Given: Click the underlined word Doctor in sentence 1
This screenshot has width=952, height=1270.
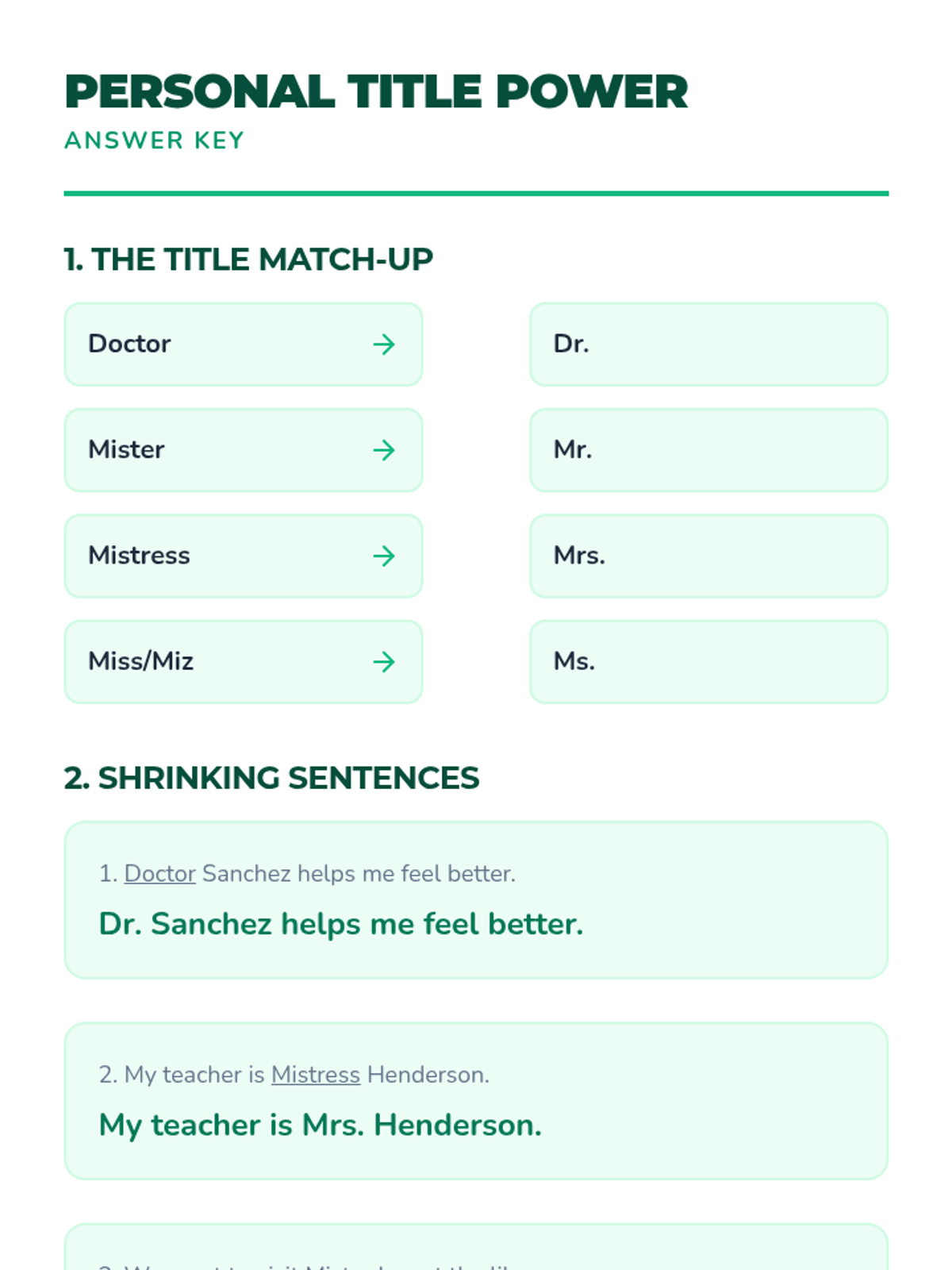Looking at the screenshot, I should click(159, 874).
